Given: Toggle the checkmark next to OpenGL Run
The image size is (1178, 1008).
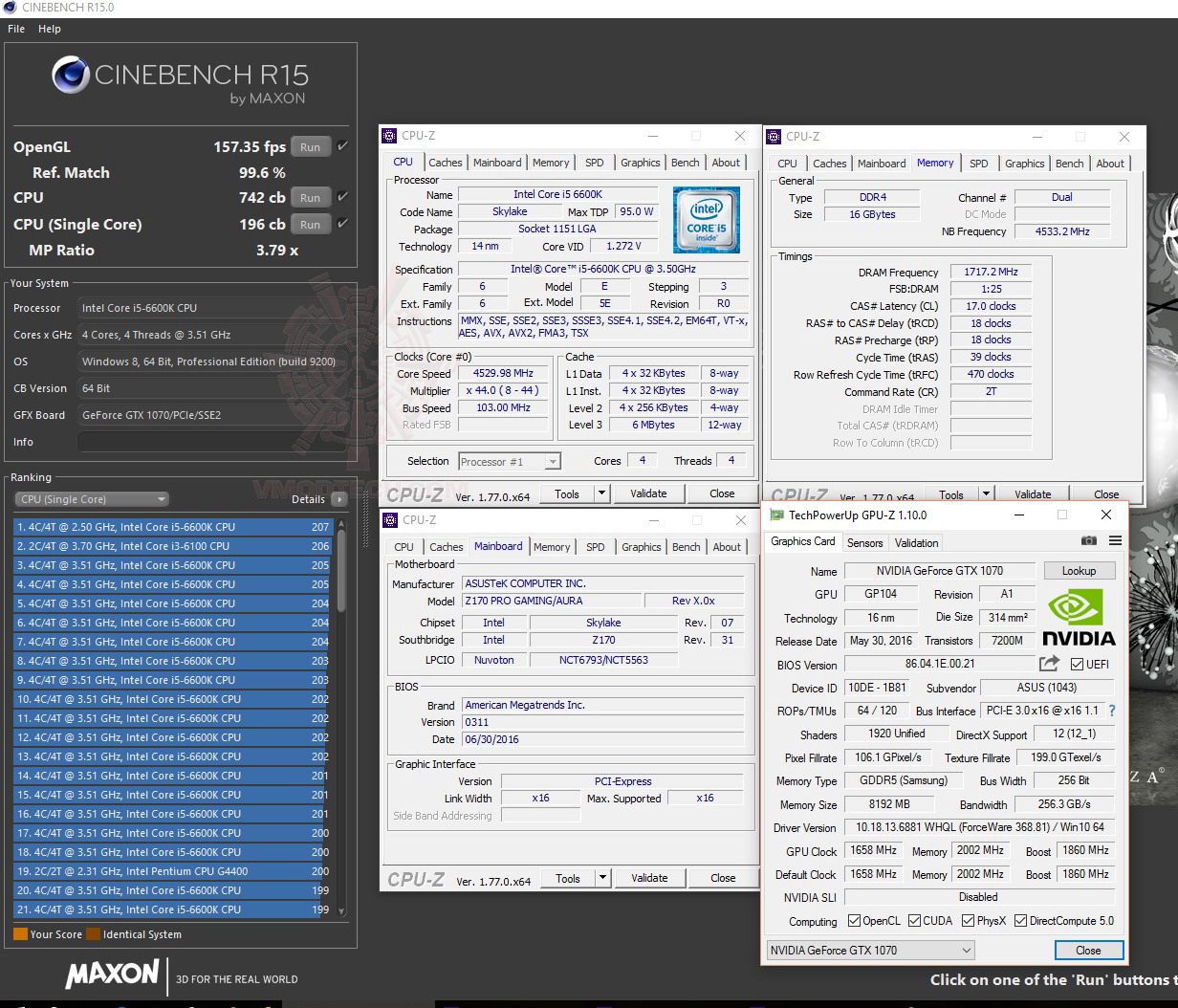Looking at the screenshot, I should 342,146.
